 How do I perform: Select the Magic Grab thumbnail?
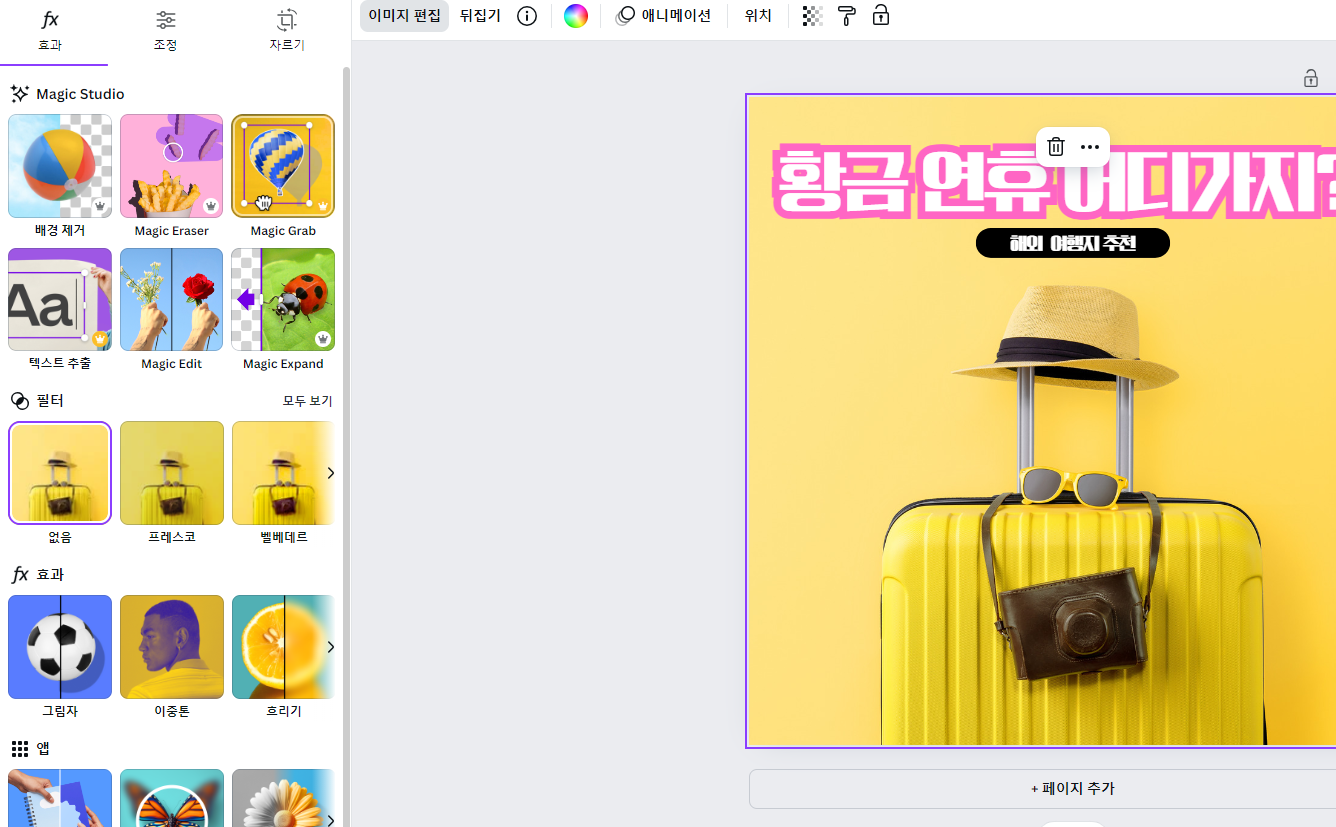283,166
